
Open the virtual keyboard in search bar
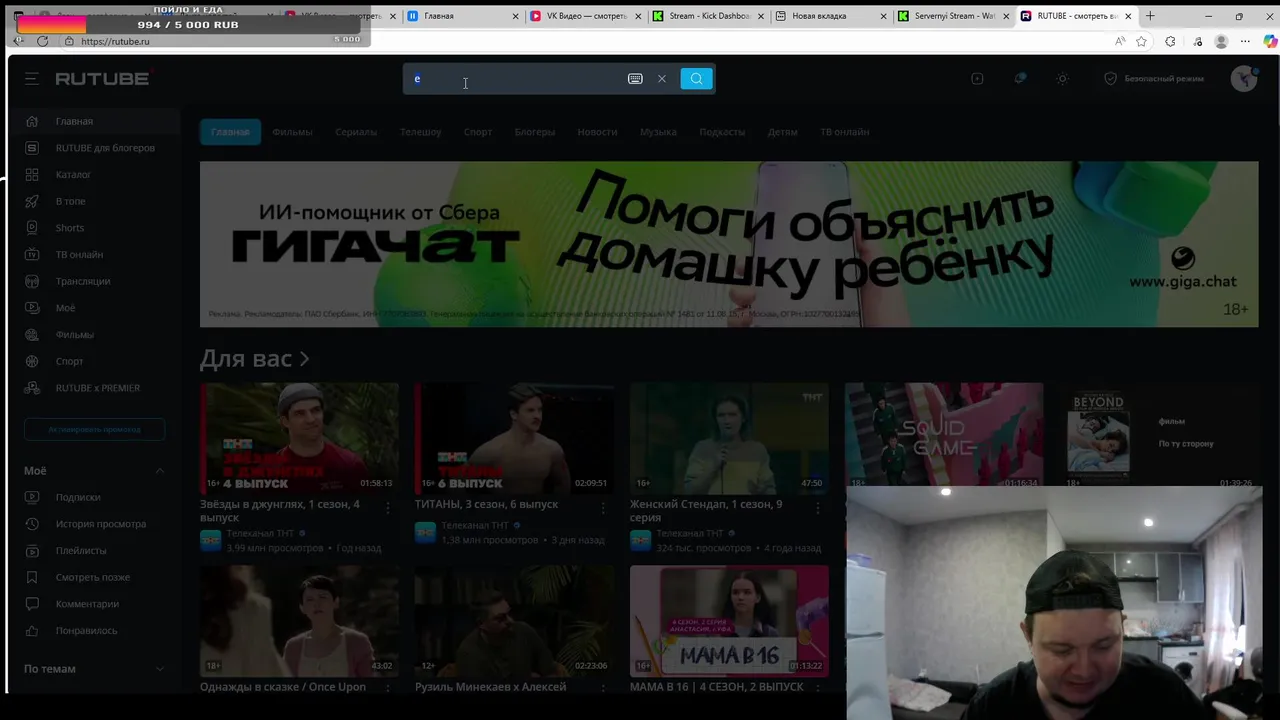635,79
